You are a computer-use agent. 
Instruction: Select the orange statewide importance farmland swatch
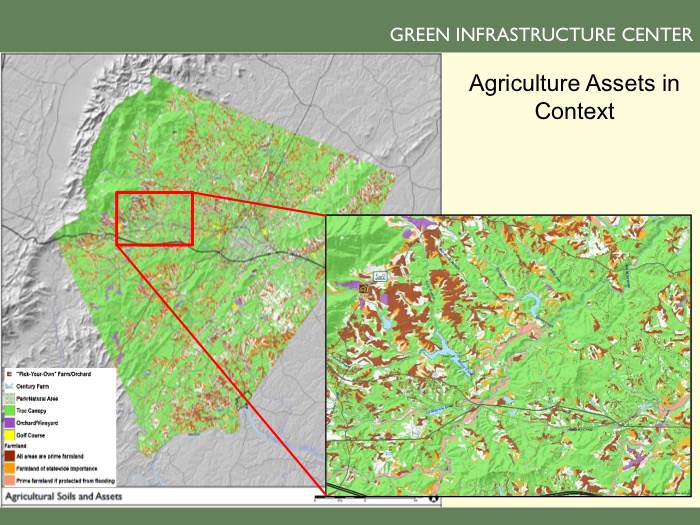click(x=8, y=467)
